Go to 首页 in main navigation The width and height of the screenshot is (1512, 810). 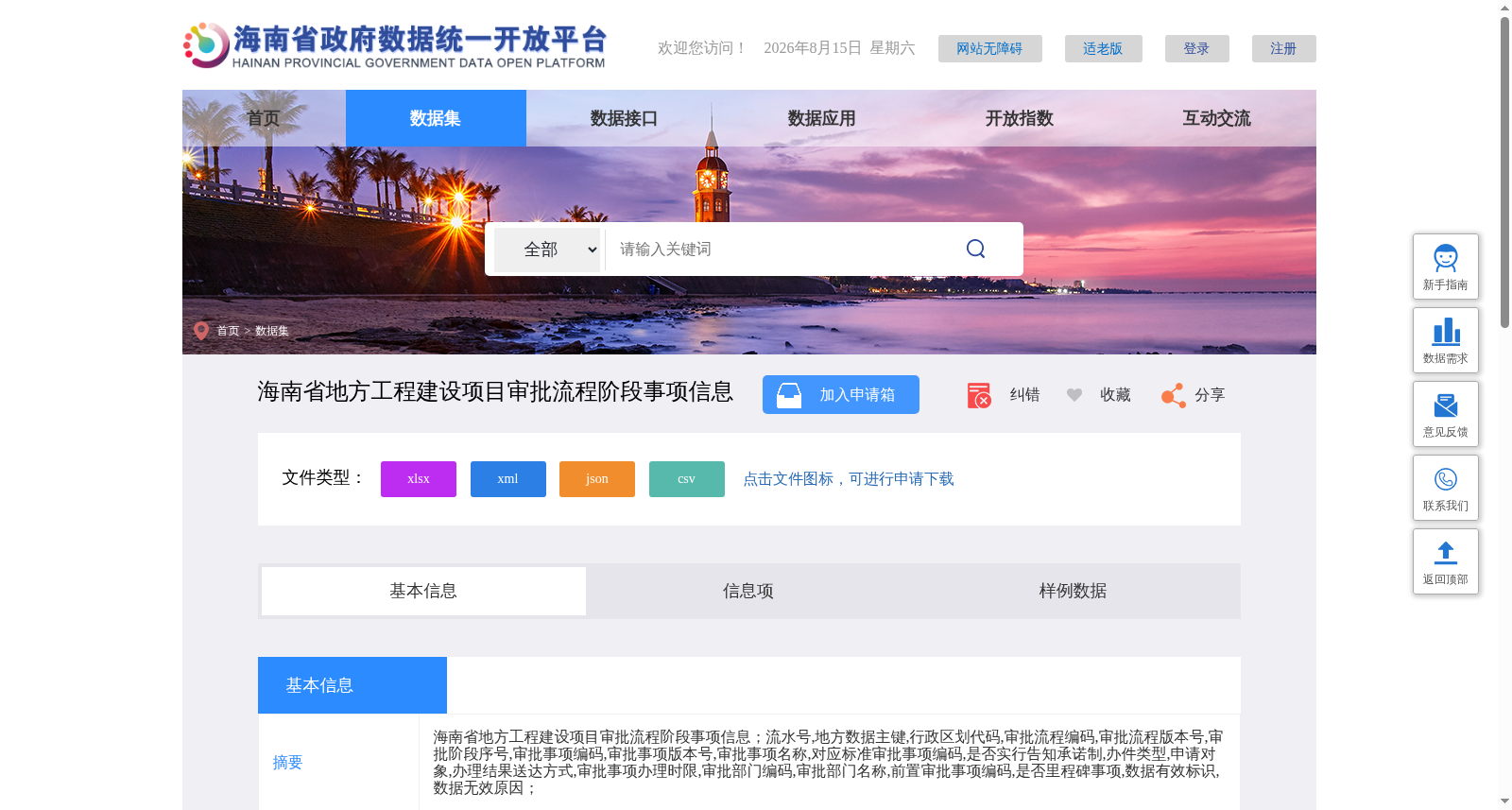pyautogui.click(x=264, y=118)
